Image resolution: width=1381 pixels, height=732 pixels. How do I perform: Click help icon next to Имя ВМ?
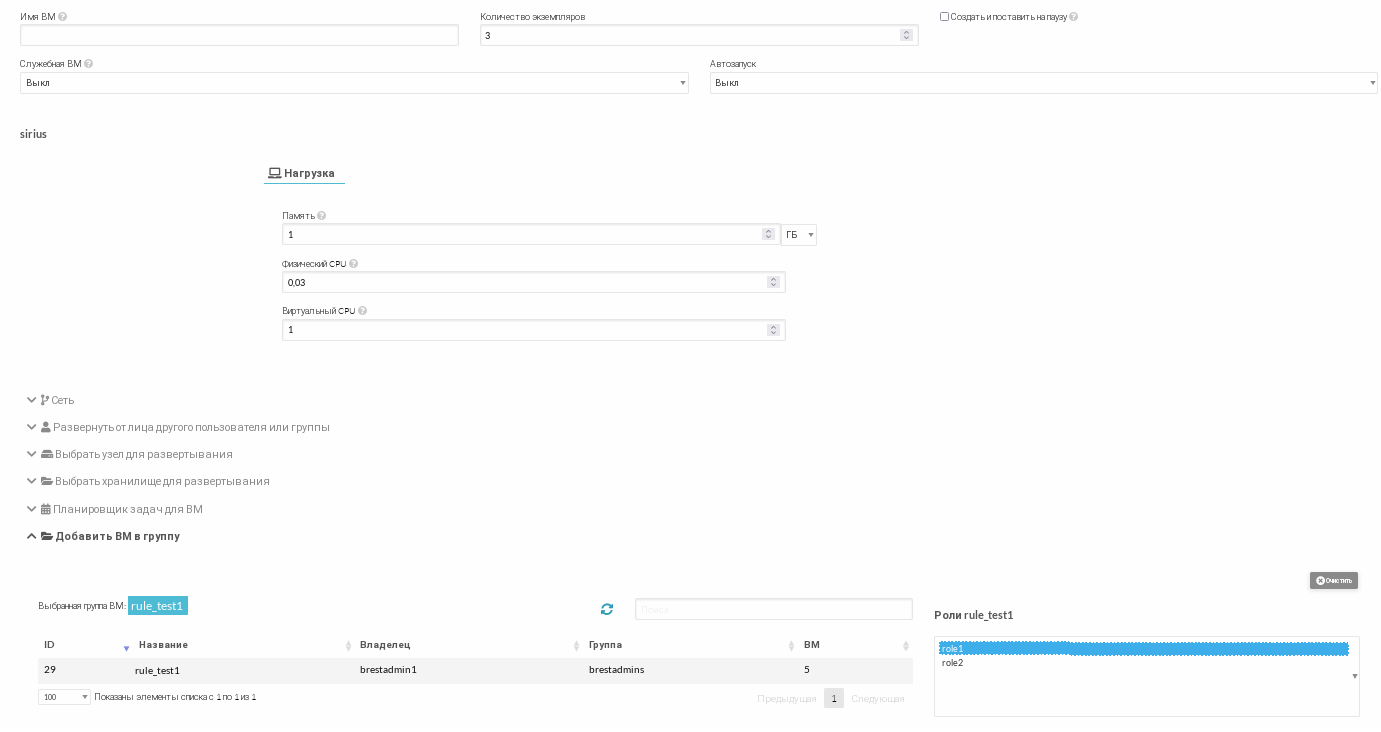click(x=63, y=17)
